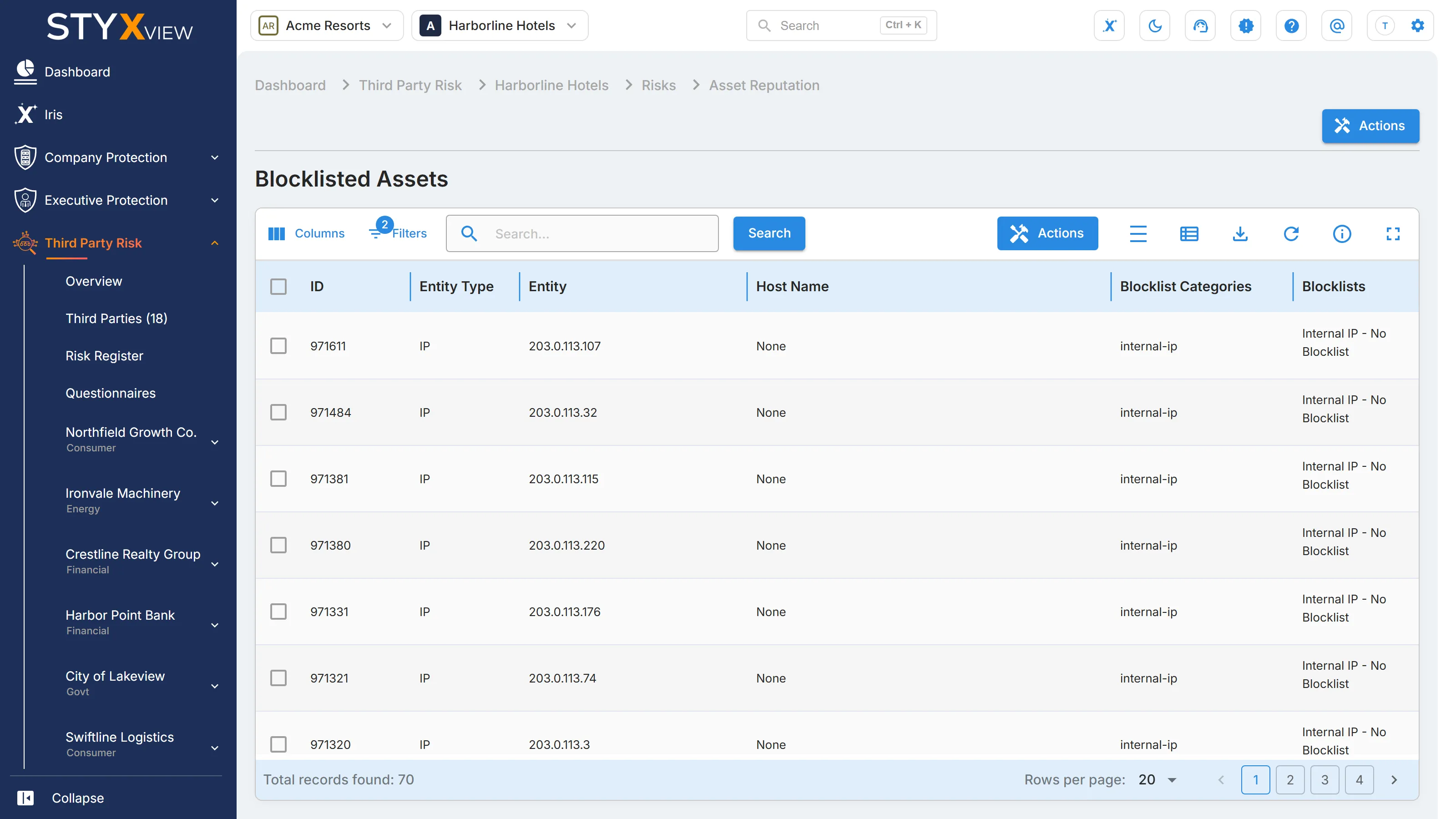Click the table toolbar Actions button
1456x819 pixels.
pos(1047,233)
